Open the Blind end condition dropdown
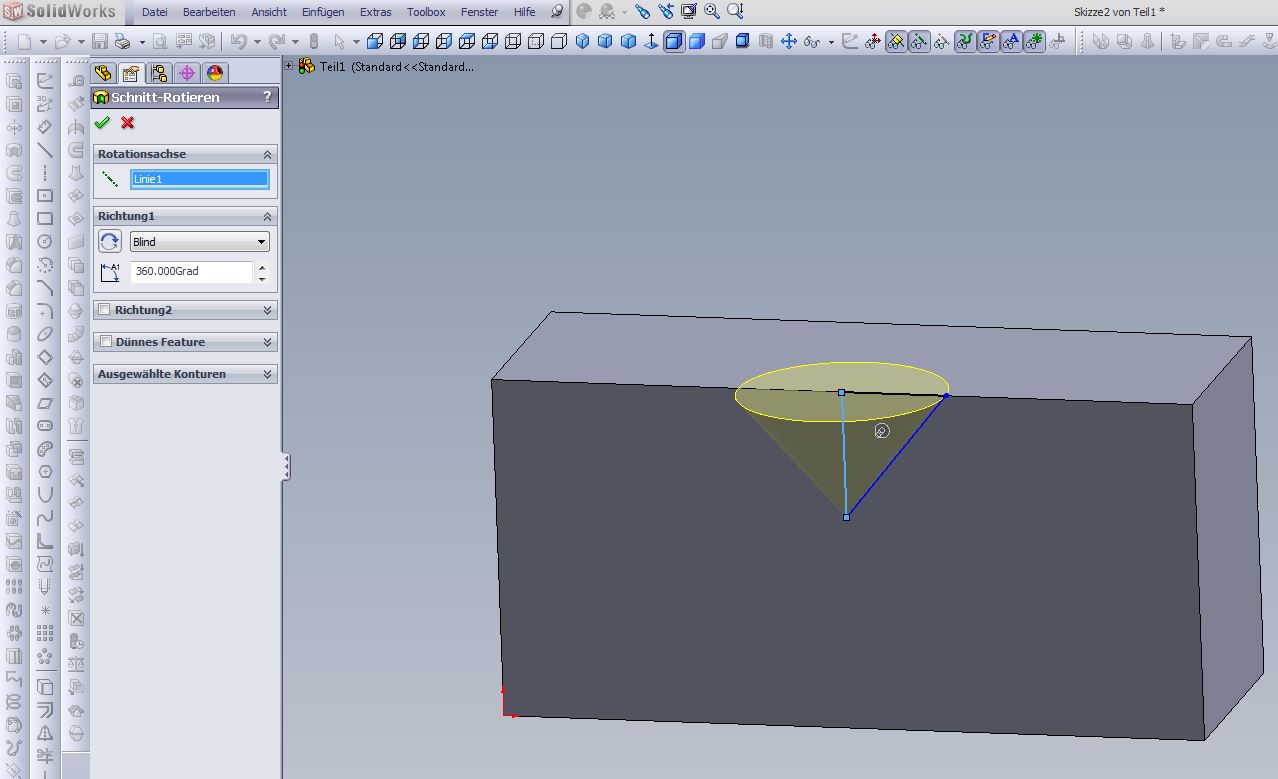Image resolution: width=1278 pixels, height=779 pixels. [199, 242]
